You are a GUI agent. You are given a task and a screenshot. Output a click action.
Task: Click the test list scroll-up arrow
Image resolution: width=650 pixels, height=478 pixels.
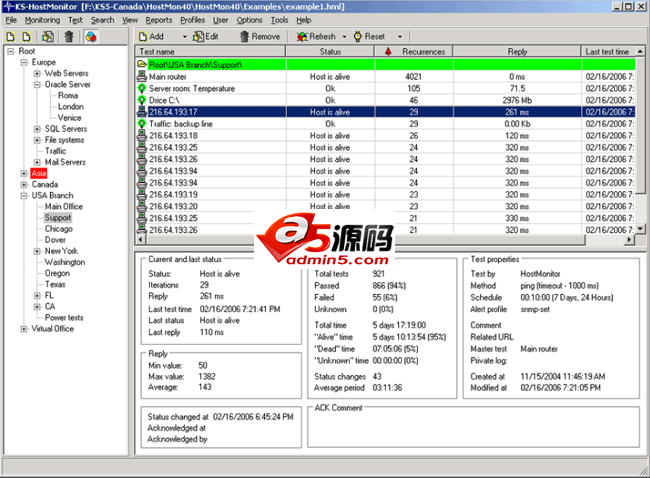640,51
